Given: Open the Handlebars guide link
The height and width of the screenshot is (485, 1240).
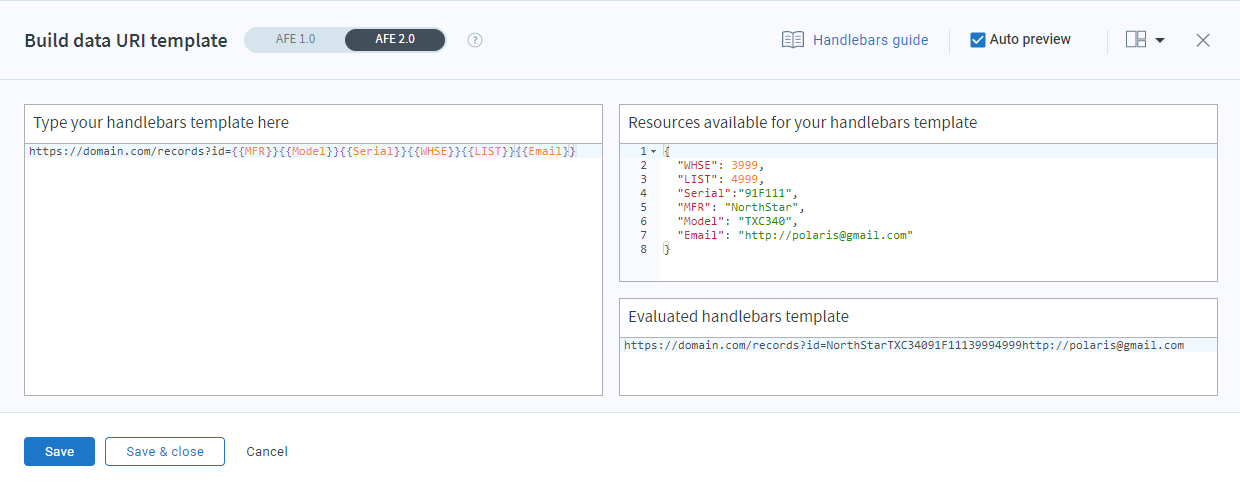Looking at the screenshot, I should (870, 40).
